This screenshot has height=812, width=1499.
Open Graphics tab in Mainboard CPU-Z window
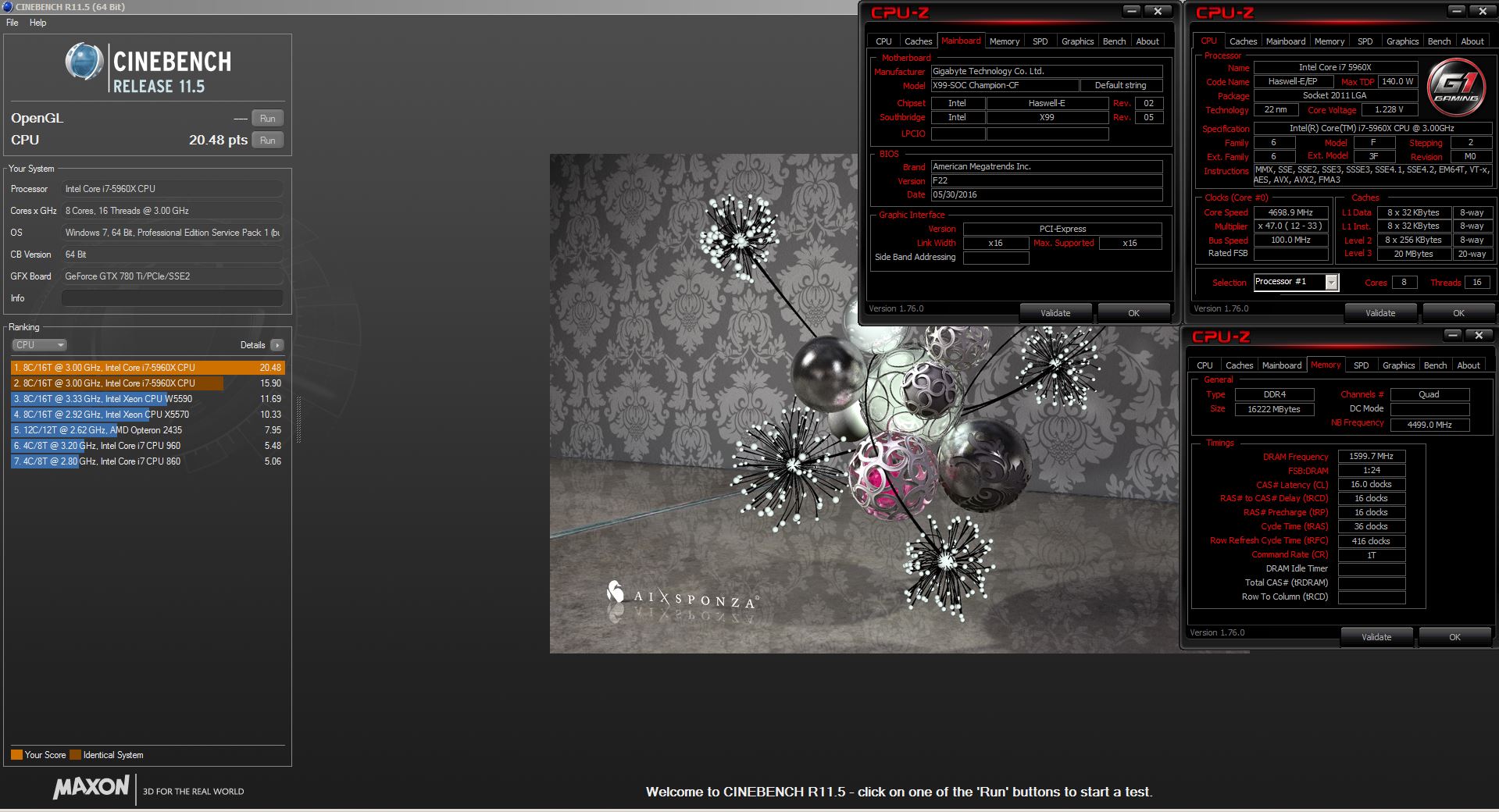coord(1077,41)
